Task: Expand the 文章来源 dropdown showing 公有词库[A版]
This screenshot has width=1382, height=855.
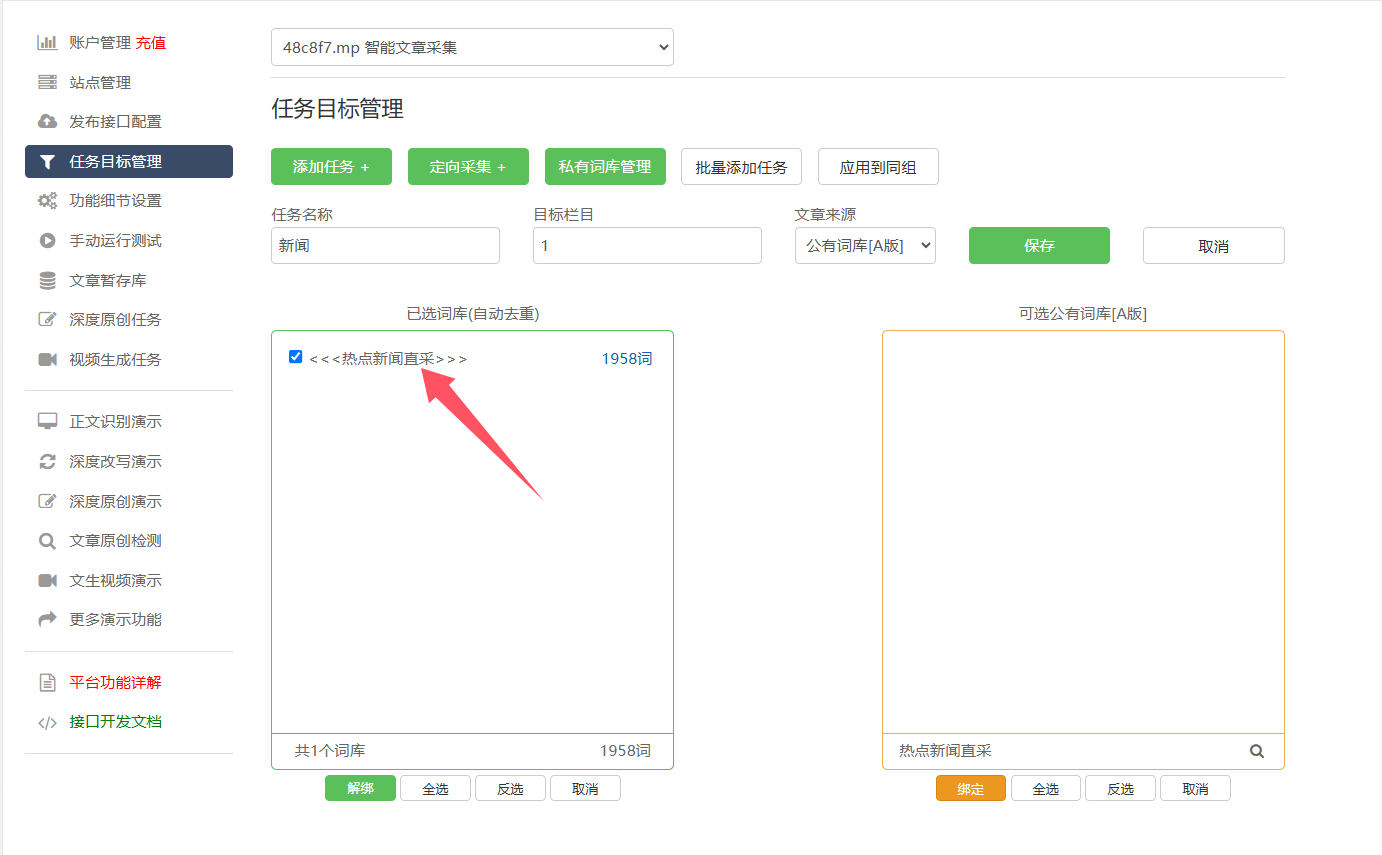Action: [865, 245]
